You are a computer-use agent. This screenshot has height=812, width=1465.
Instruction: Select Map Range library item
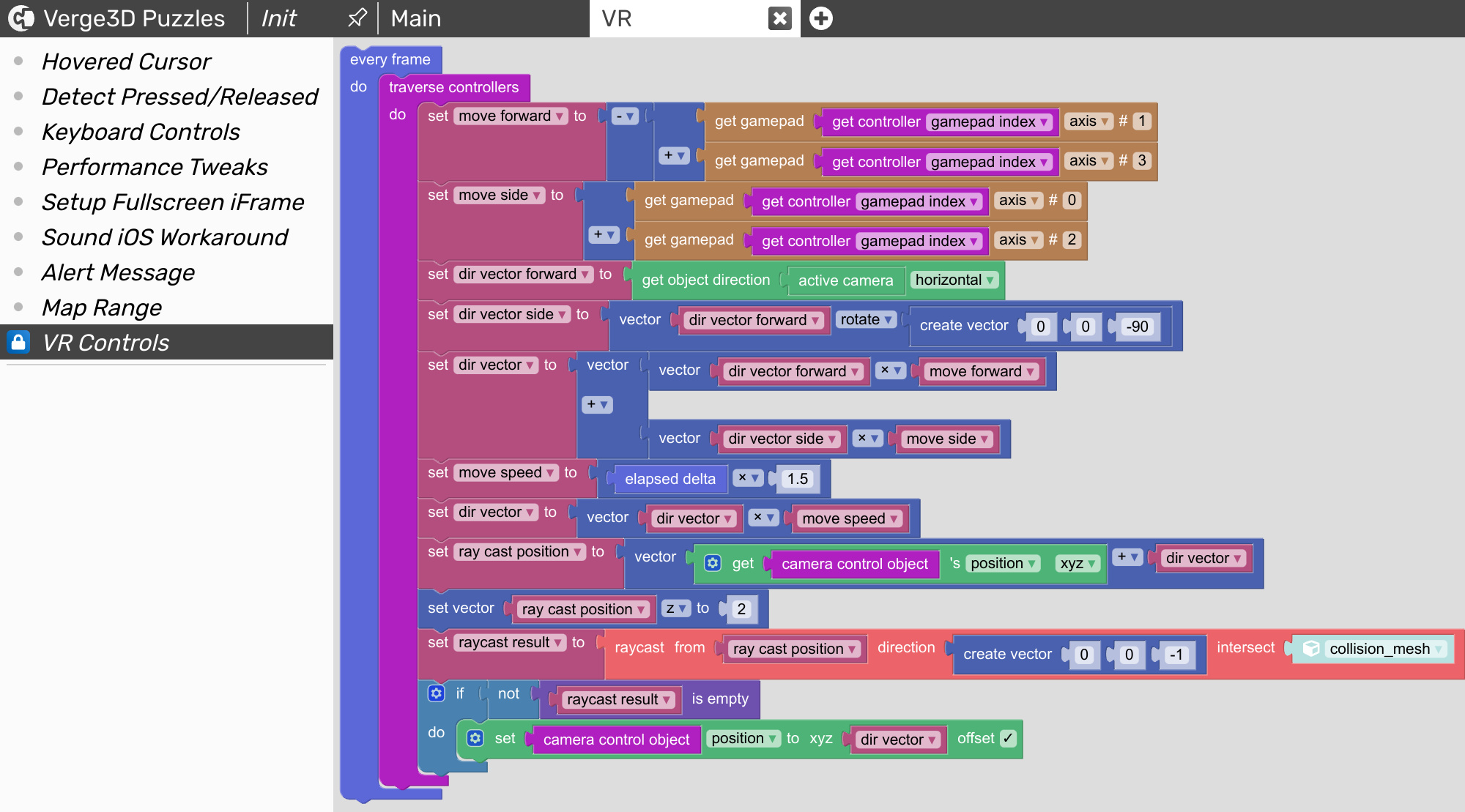102,308
